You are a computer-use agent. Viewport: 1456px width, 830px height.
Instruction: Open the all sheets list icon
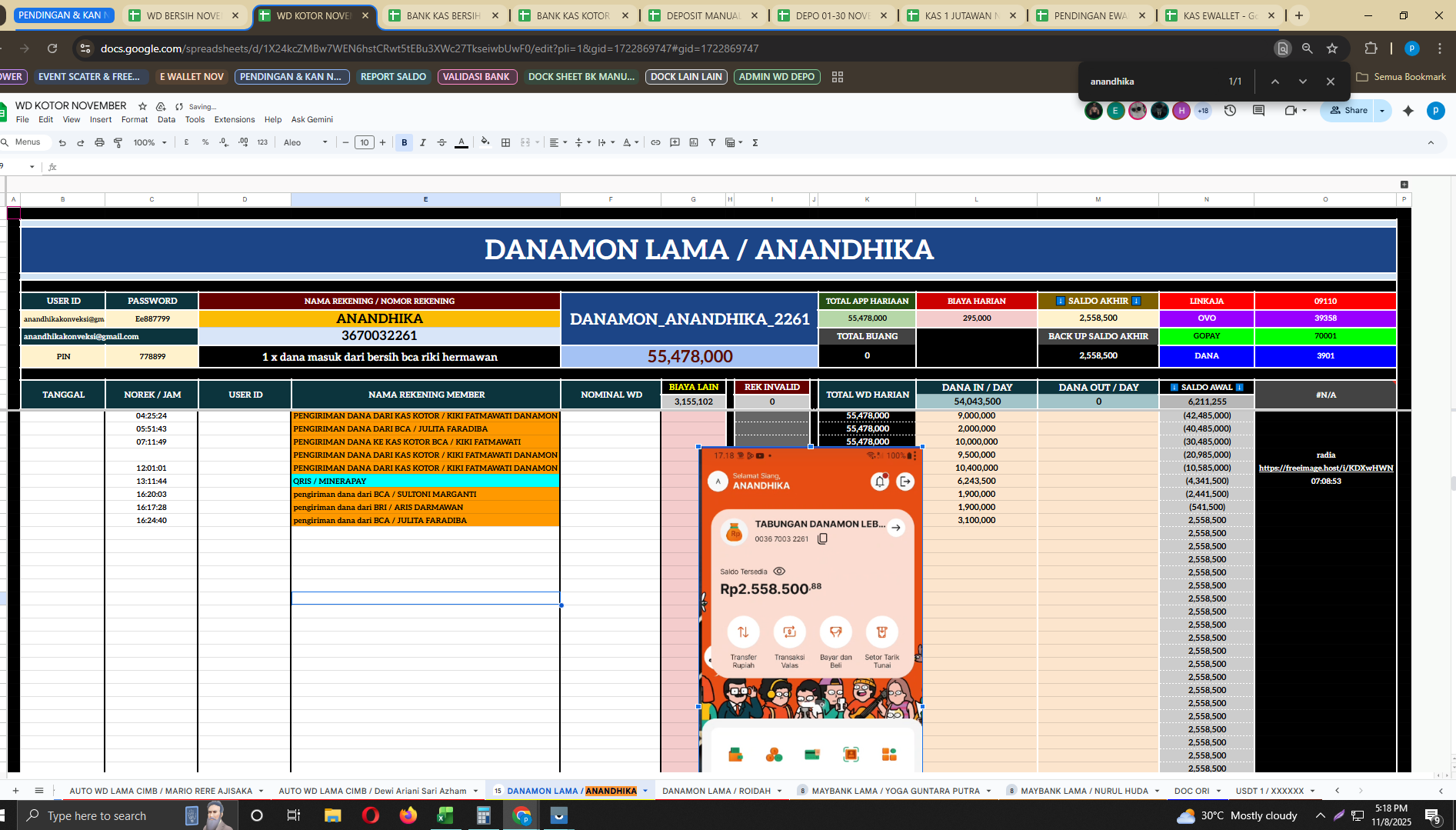[39, 791]
